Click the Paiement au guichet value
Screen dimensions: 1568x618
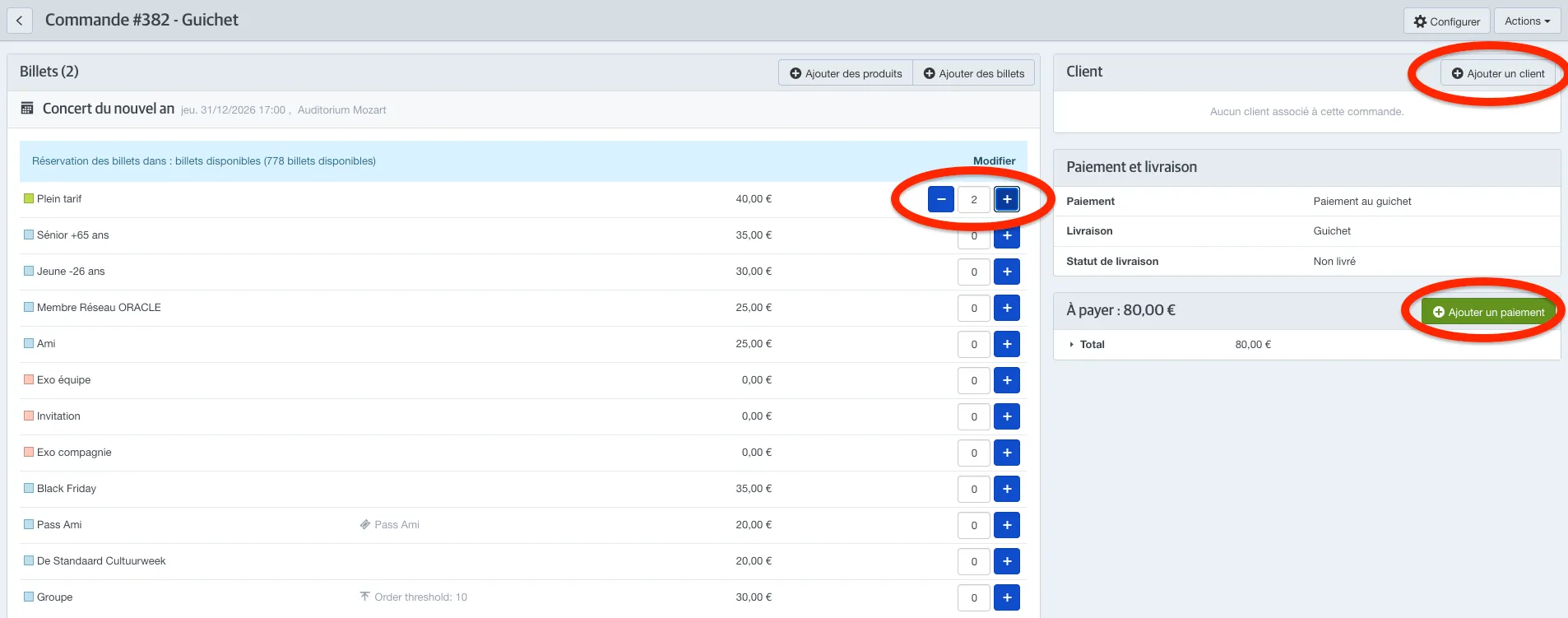[x=1362, y=202]
